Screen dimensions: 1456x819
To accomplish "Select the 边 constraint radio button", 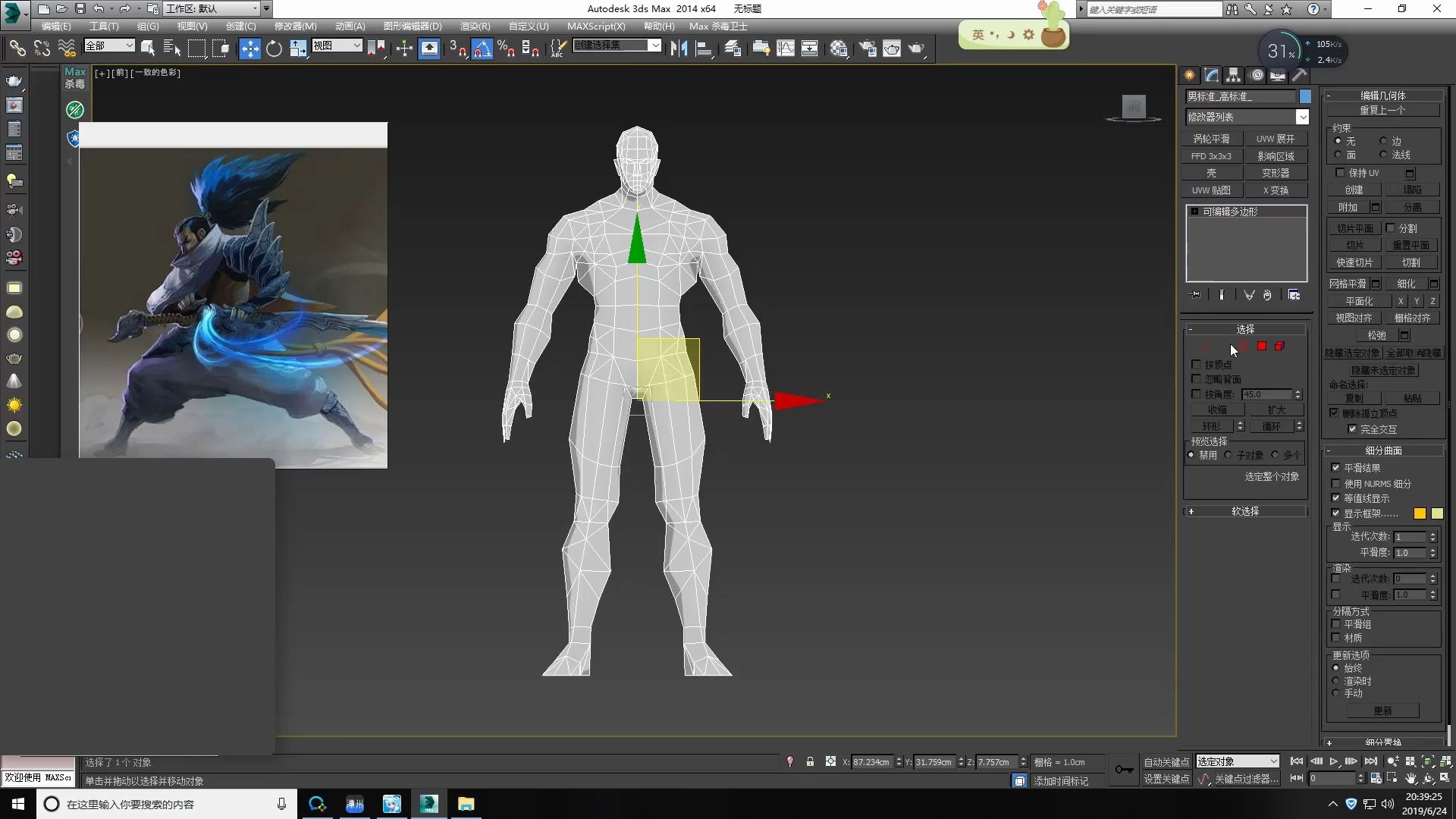I will 1383,141.
